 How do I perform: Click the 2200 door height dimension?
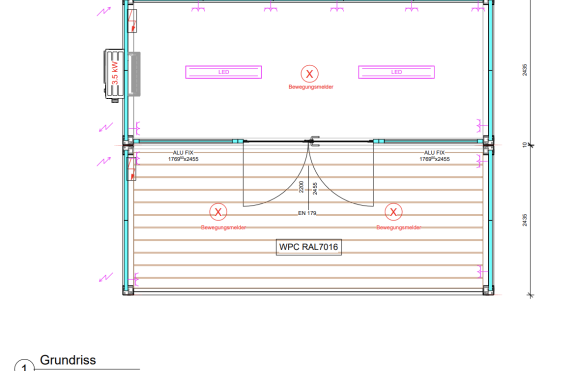pyautogui.click(x=302, y=187)
